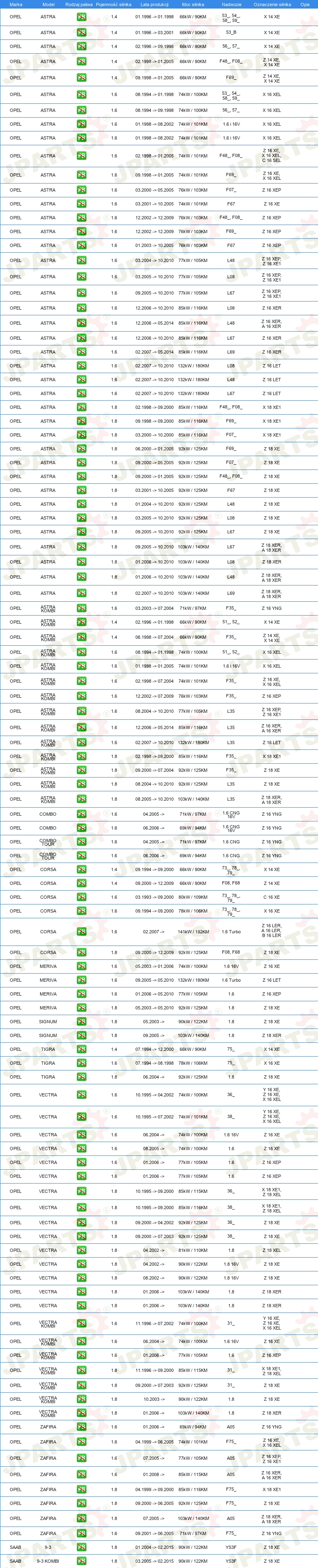Select the '141kW / 192KM' power cell
The image size is (318, 1568).
193,932
